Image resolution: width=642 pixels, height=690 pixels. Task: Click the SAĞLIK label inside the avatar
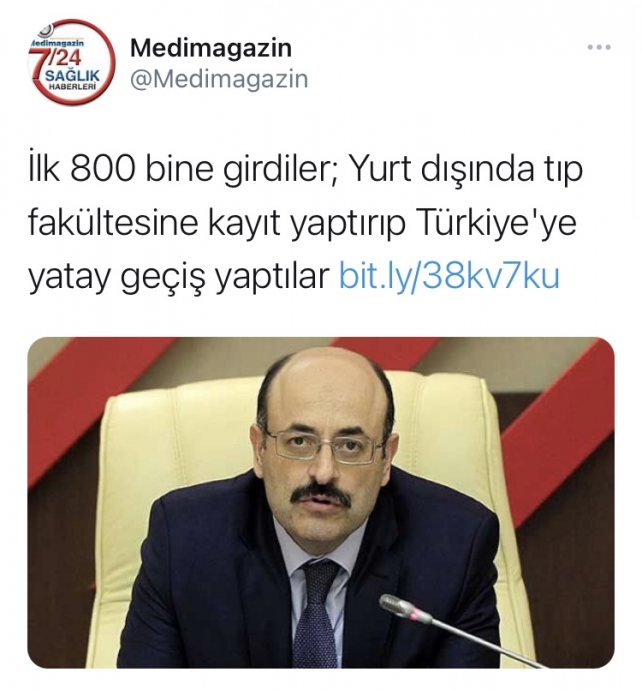tap(72, 75)
